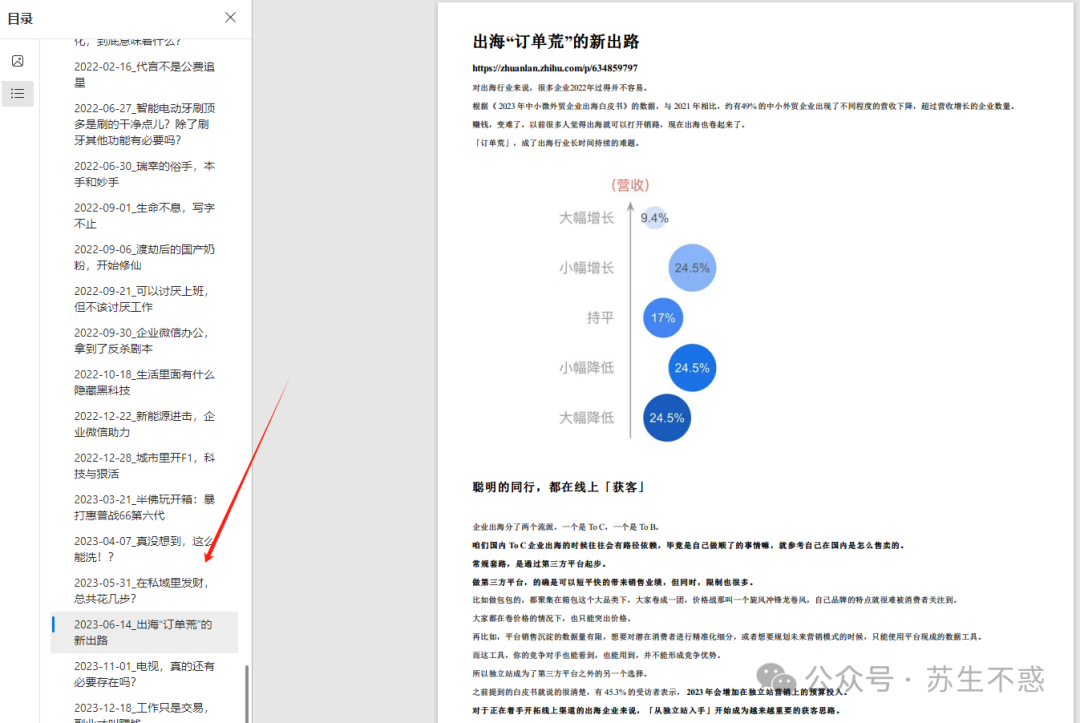Open 2022-10-18_生活里面有什么隐藏黑科技
Screen dimensions: 1080x723
tap(143, 382)
